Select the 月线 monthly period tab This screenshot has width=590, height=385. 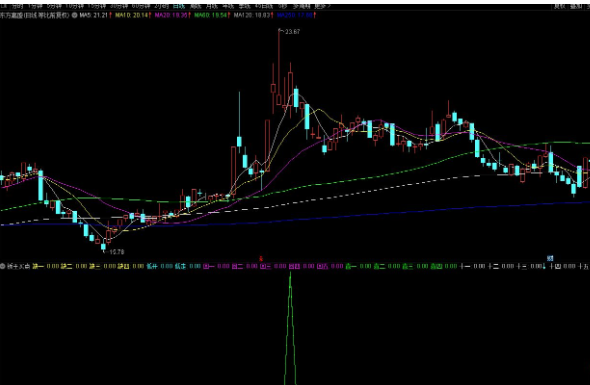[212, 6]
